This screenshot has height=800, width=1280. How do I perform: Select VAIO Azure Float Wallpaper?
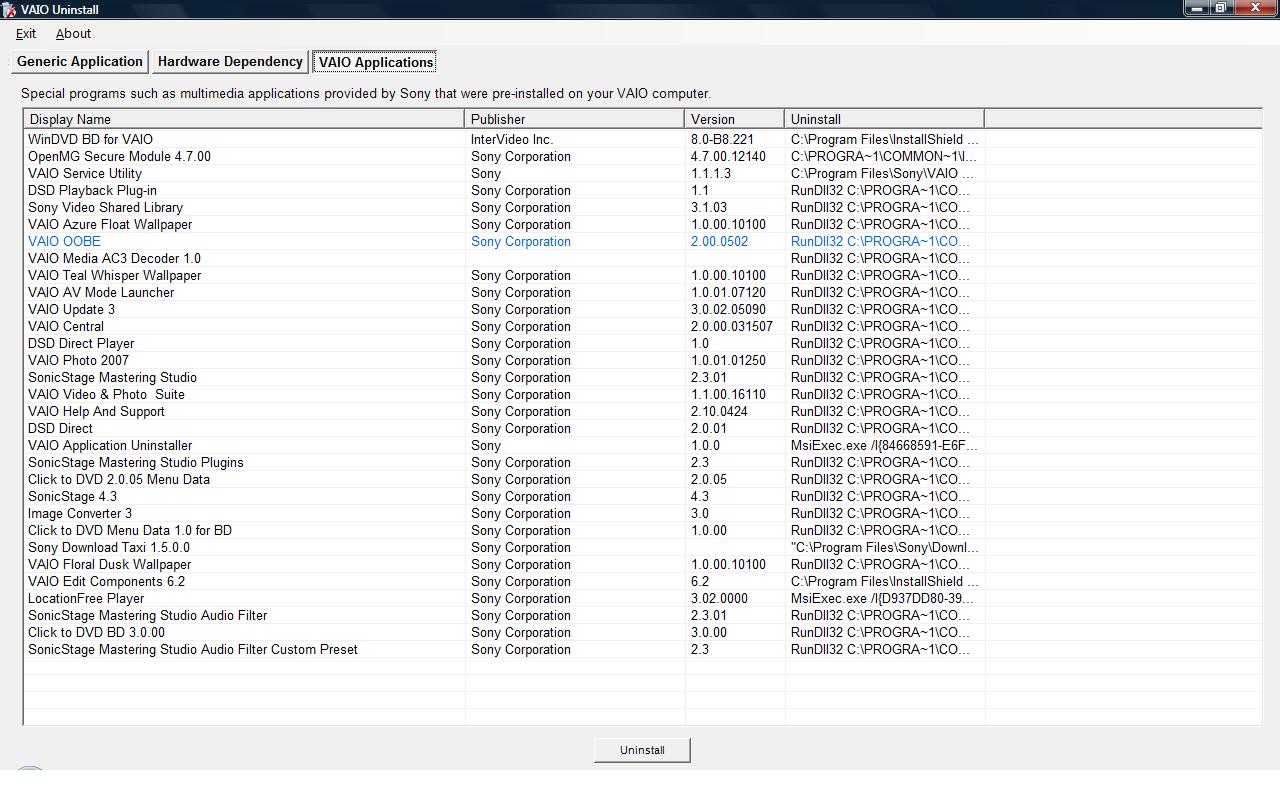[110, 224]
